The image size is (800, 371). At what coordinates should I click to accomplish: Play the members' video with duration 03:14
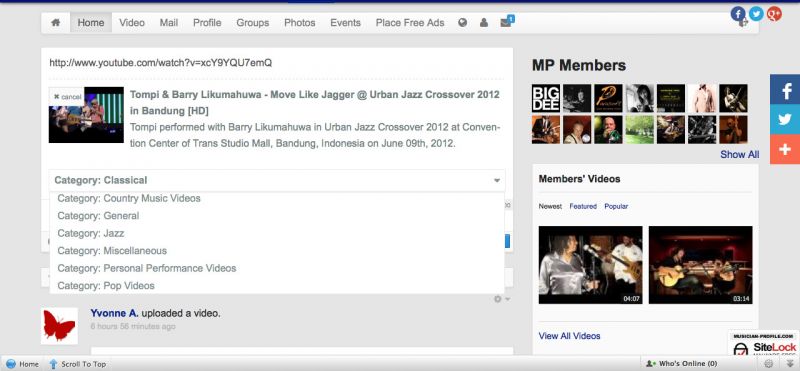[701, 265]
